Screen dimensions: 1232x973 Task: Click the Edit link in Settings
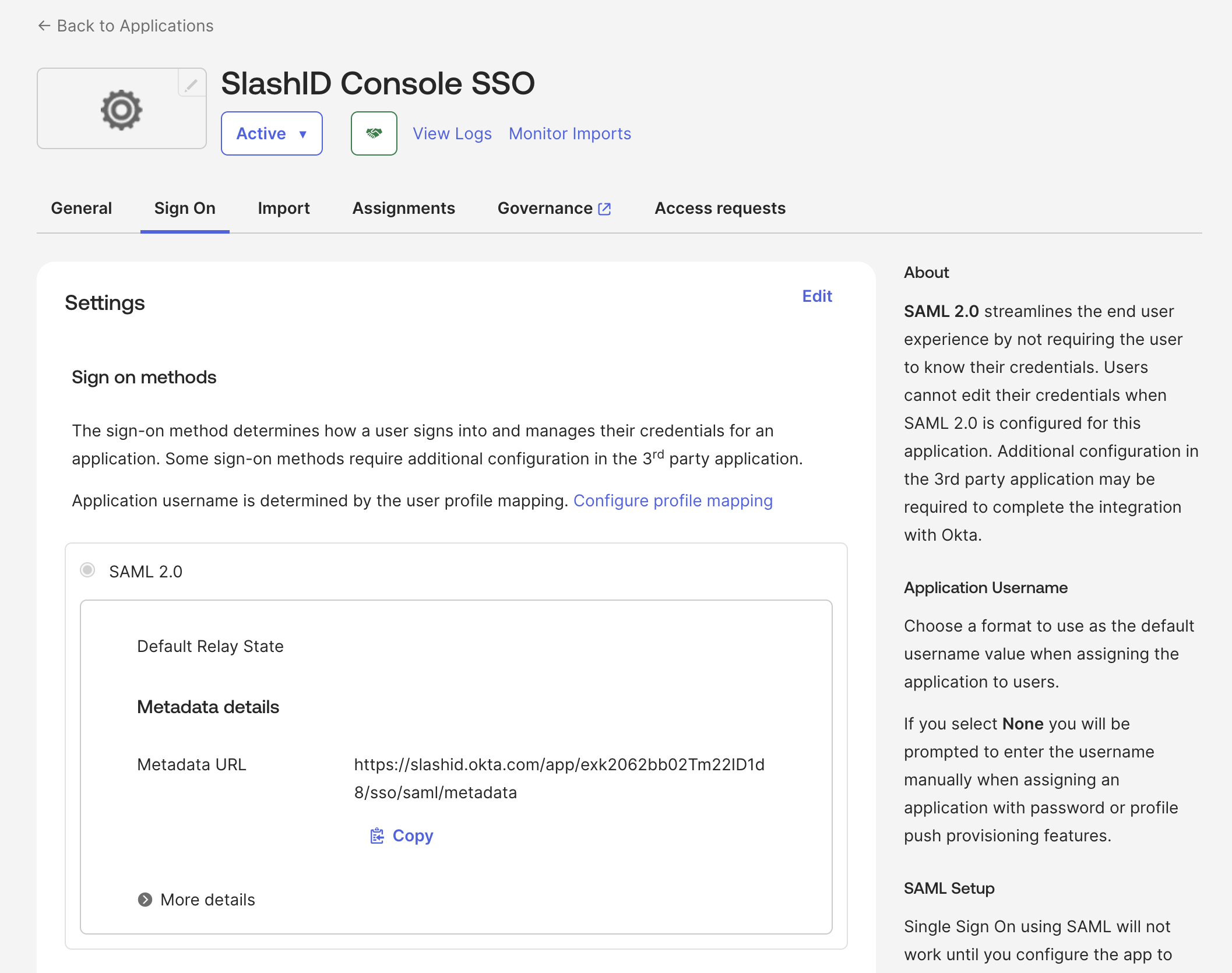tap(817, 296)
